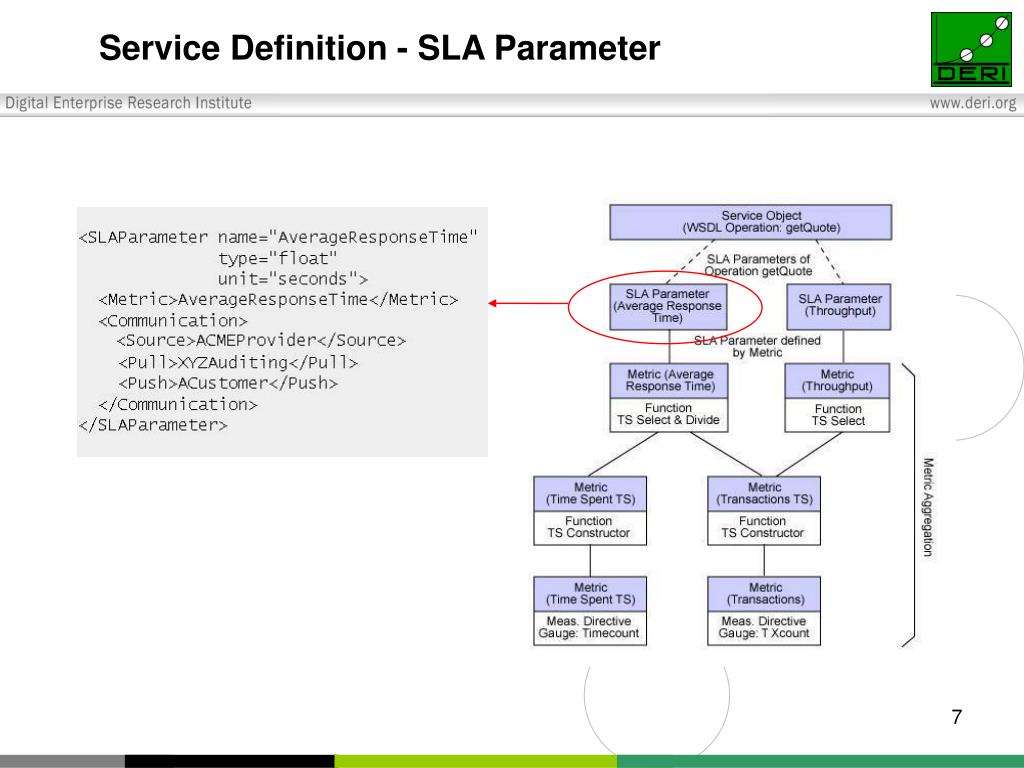1024x768 pixels.
Task: Select the Service Object getQuote box
Action: click(x=750, y=222)
